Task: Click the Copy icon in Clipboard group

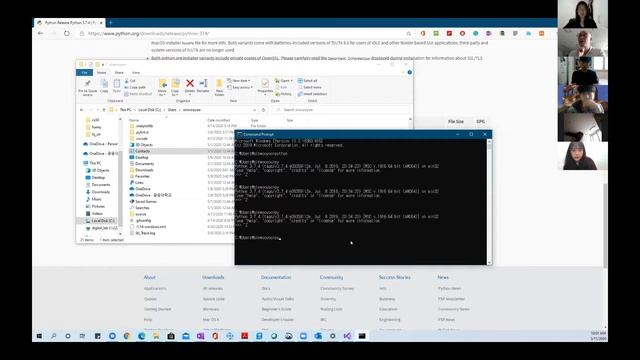Action: point(104,84)
